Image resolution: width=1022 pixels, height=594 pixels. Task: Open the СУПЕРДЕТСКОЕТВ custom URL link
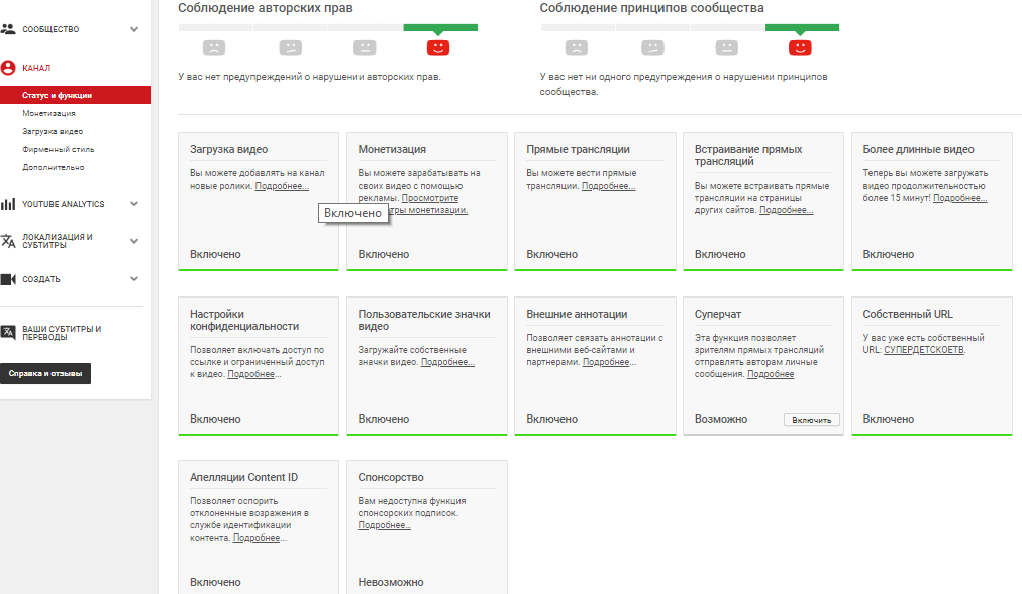click(x=923, y=350)
